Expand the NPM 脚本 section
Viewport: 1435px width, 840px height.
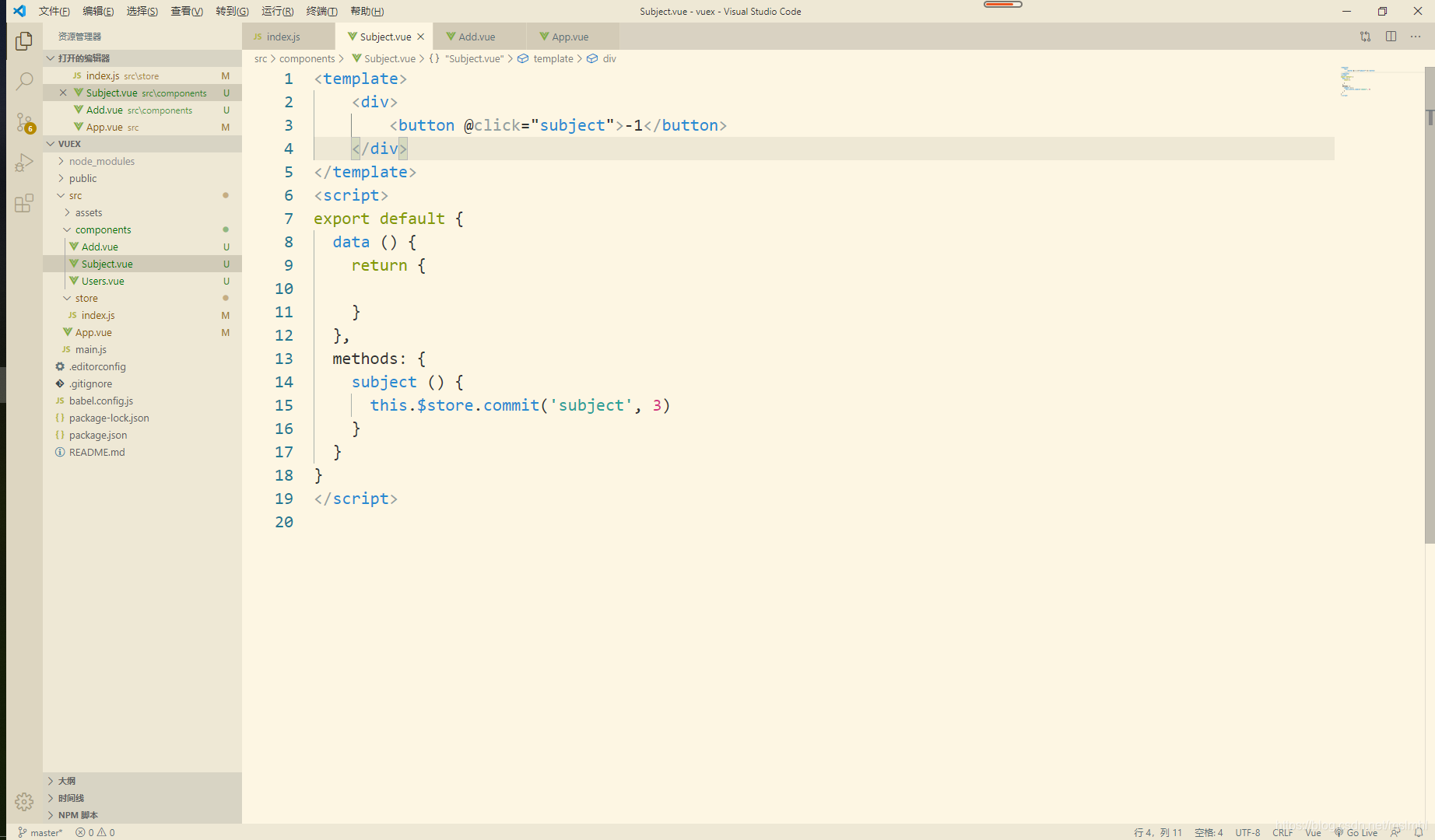tap(142, 815)
